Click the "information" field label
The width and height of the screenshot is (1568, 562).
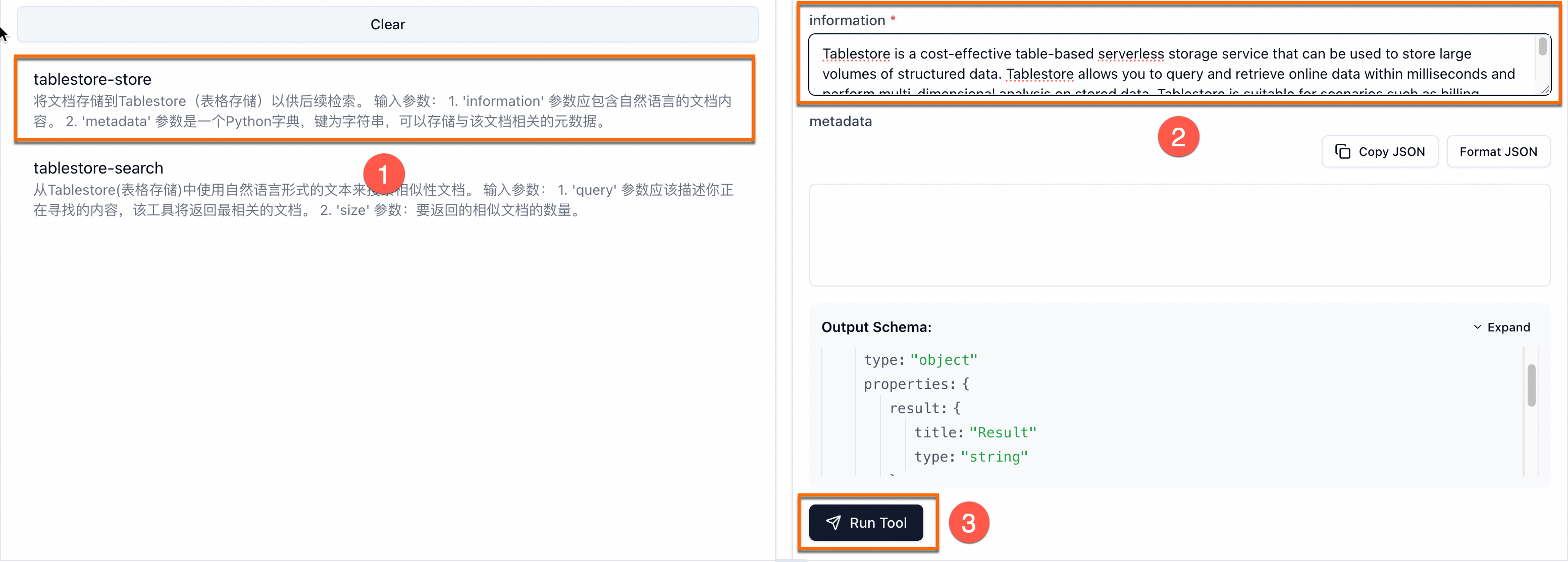(847, 20)
